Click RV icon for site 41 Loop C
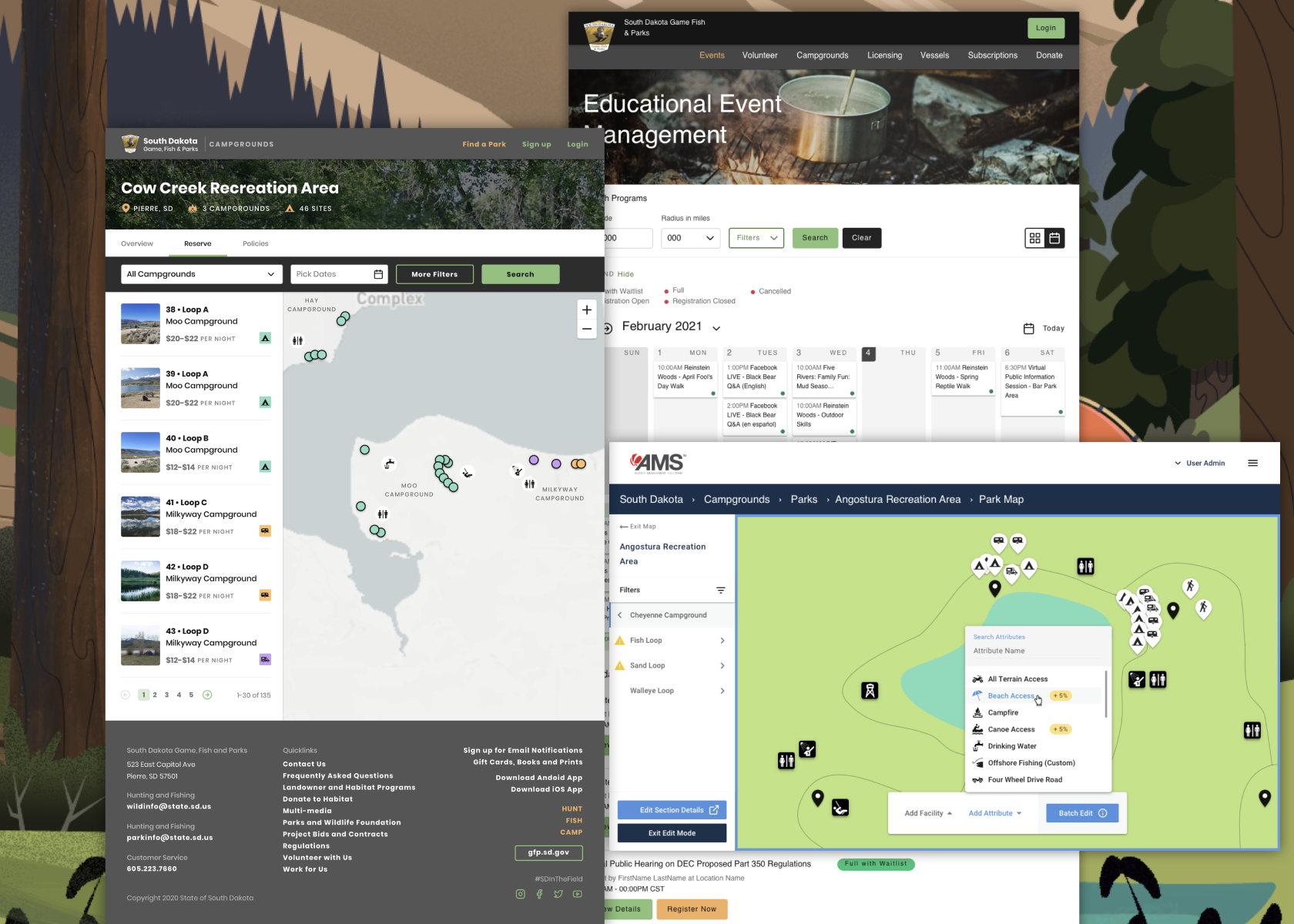Viewport: 1294px width, 924px height. [265, 531]
